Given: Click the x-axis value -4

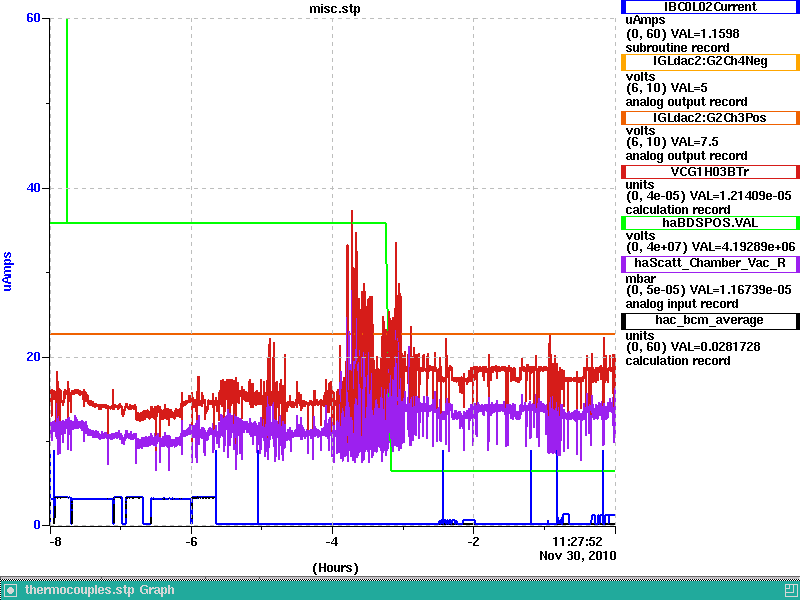Looking at the screenshot, I should (x=332, y=541).
